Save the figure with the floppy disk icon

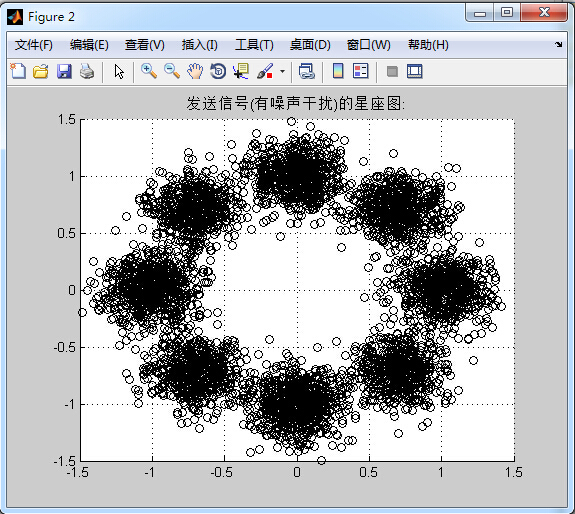point(64,71)
